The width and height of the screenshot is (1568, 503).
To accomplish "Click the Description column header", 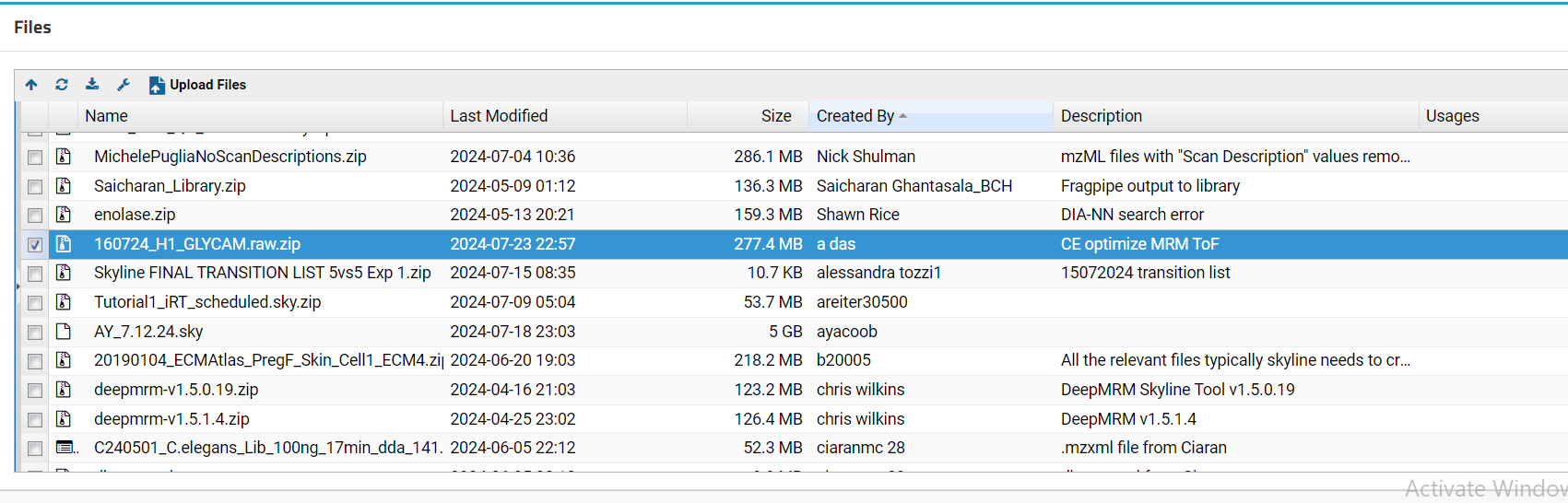I will click(x=1101, y=116).
